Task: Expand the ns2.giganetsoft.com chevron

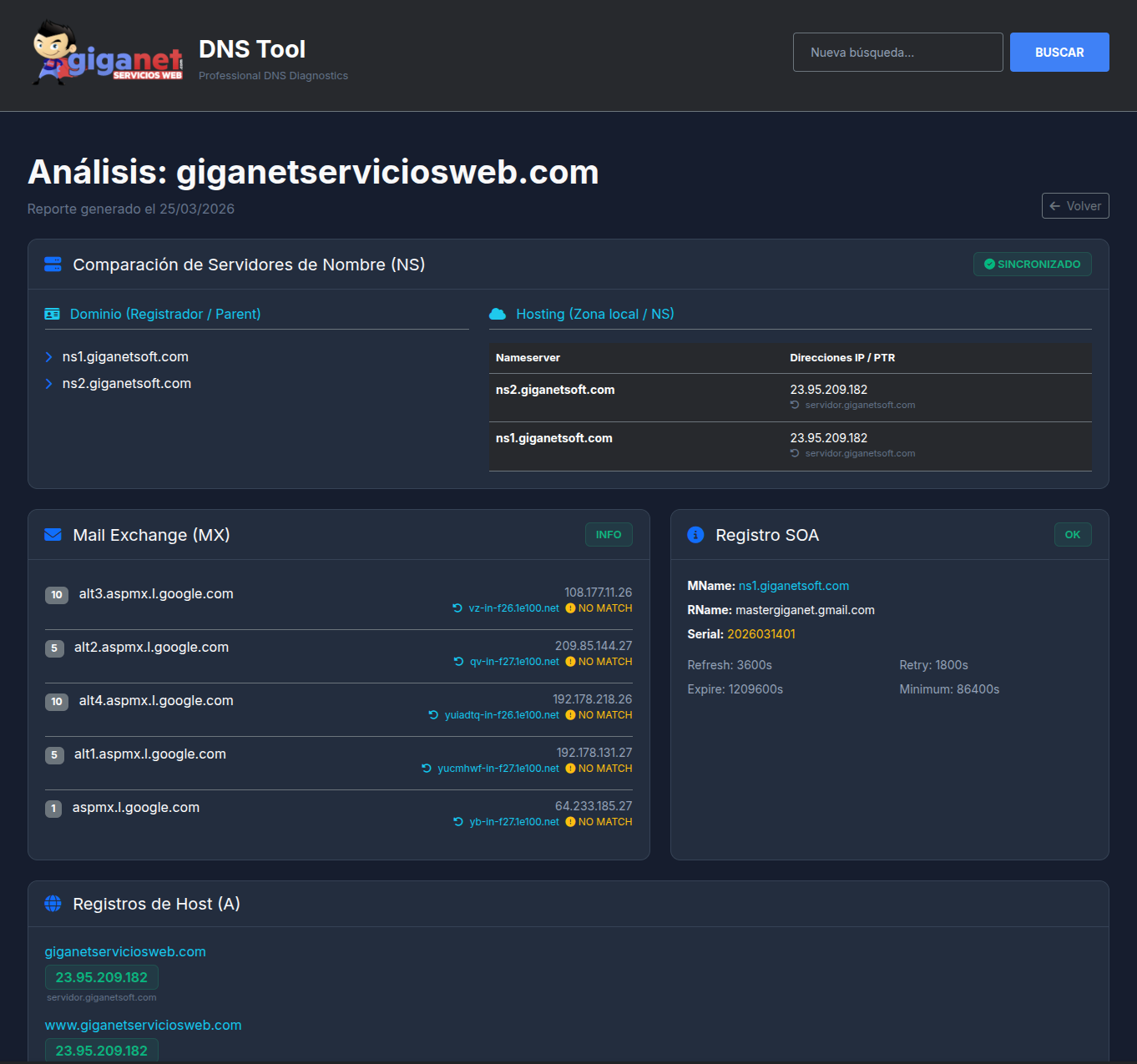Action: point(48,384)
